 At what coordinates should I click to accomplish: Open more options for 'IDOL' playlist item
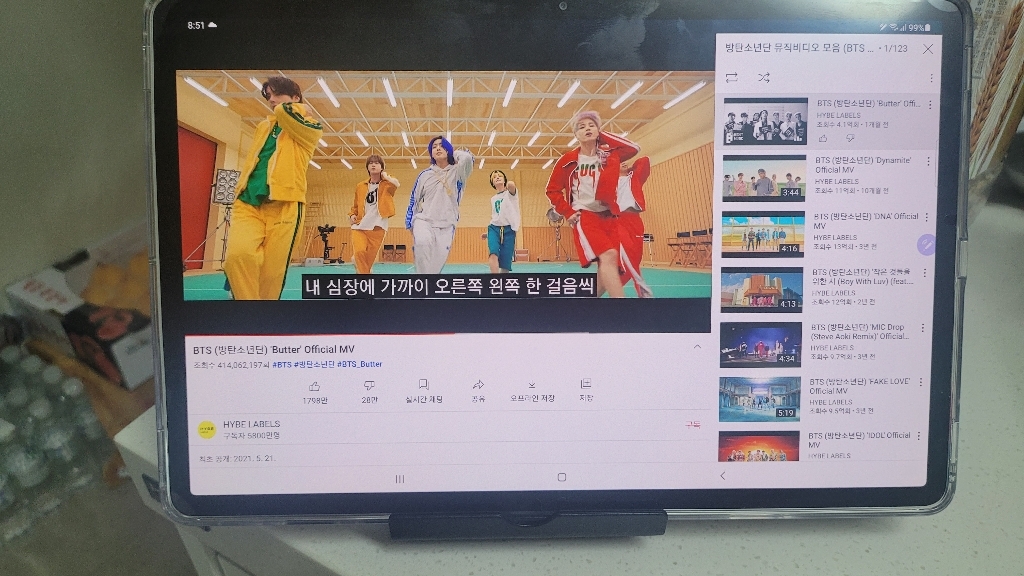point(919,436)
